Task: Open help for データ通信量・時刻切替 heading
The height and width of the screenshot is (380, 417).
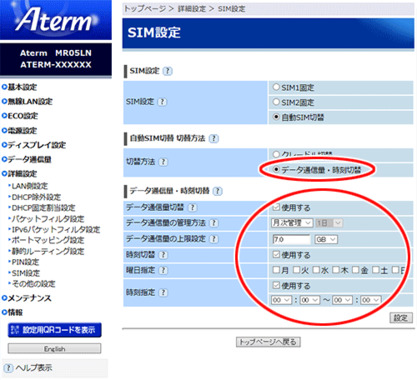Action: coord(217,191)
